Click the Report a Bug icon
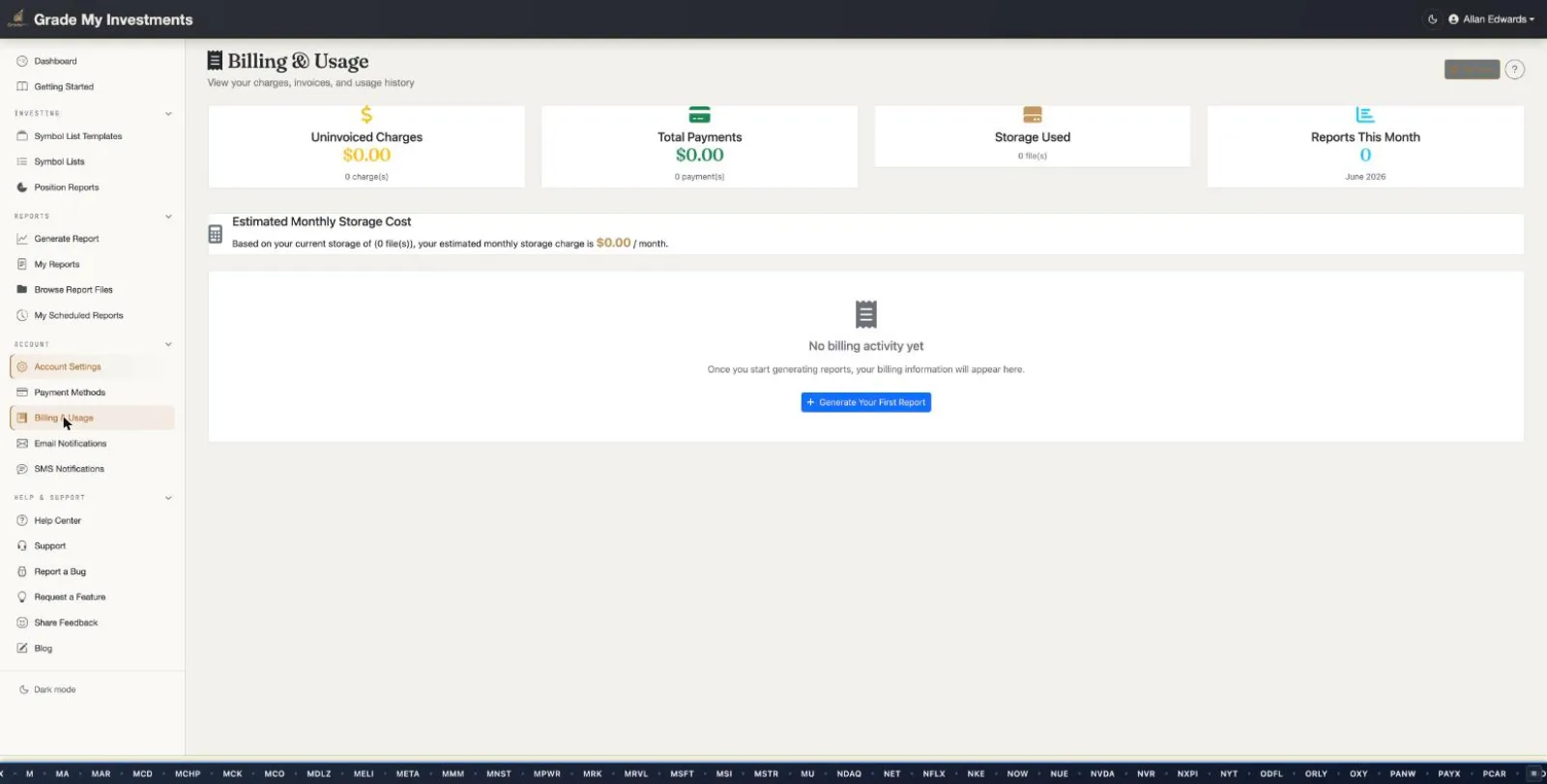The image size is (1547, 784). [22, 571]
